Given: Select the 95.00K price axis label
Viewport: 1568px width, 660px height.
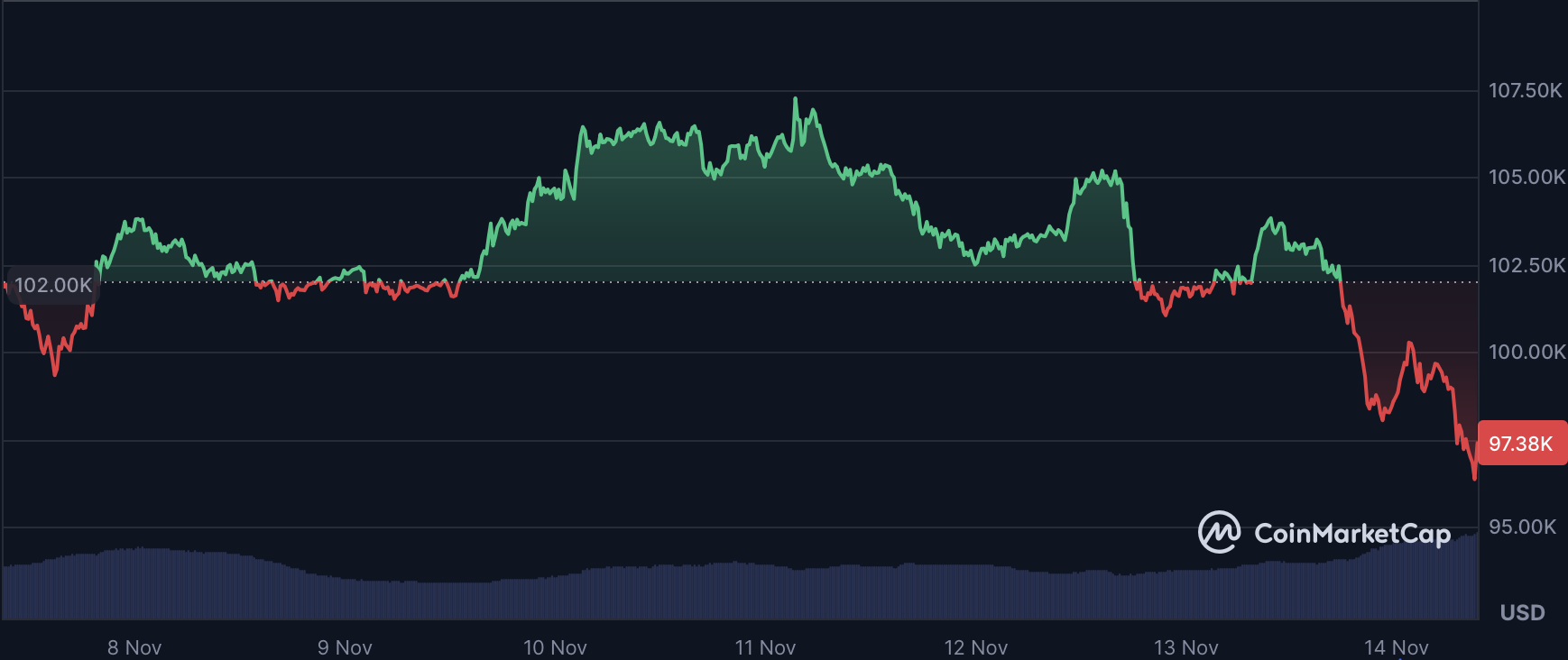Looking at the screenshot, I should tap(1522, 527).
